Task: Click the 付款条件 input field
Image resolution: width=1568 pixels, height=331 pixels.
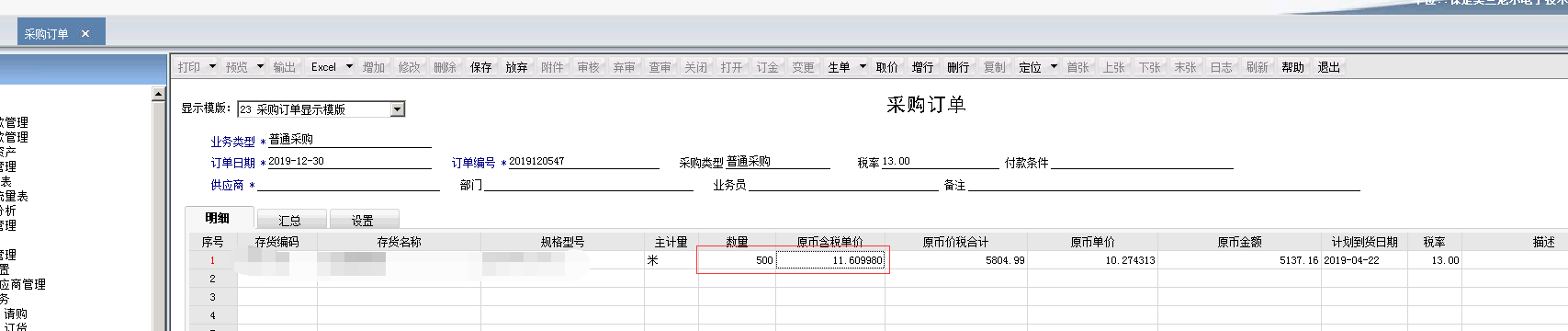Action: (1142, 162)
